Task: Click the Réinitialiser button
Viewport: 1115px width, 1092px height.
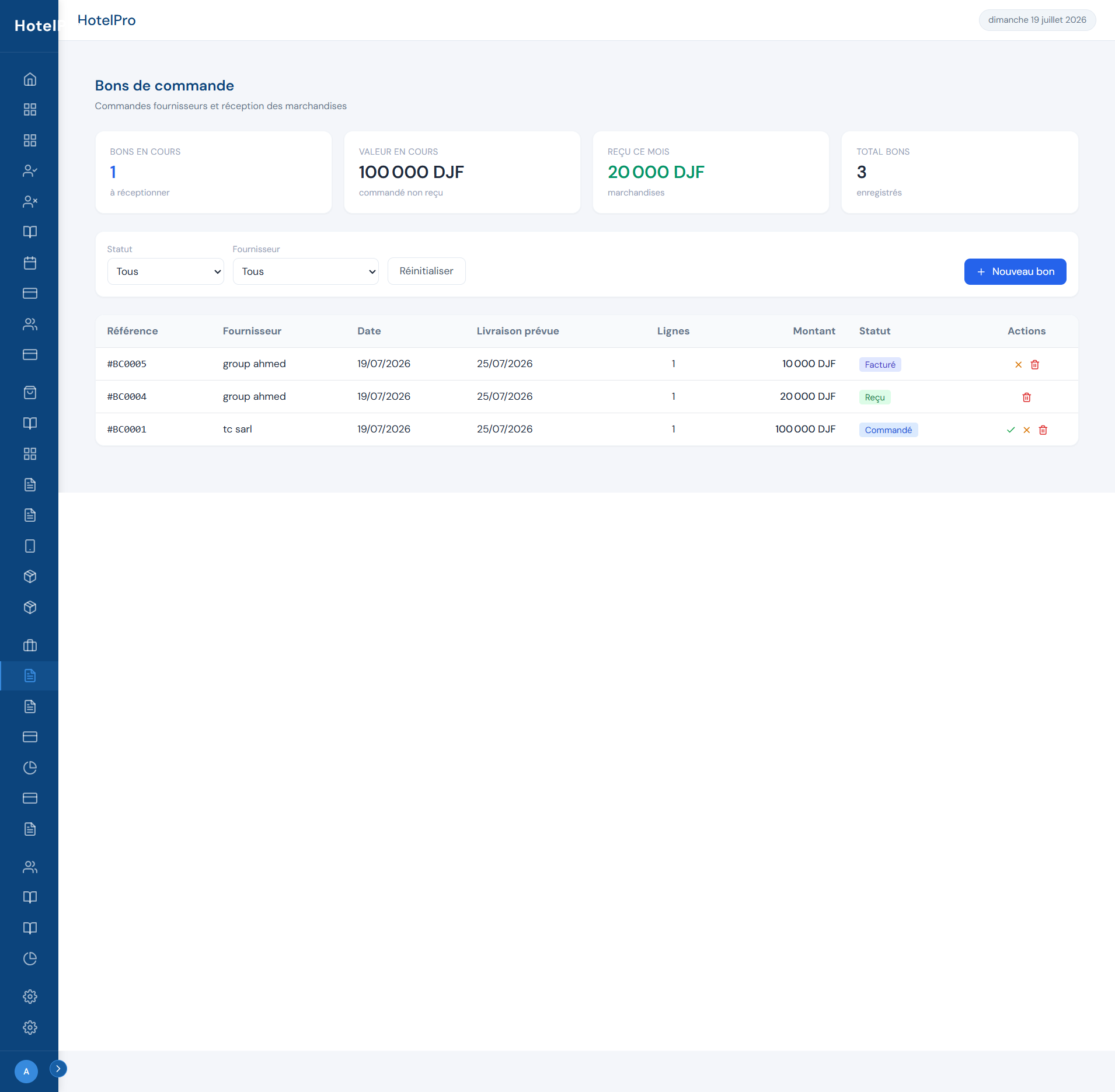Action: (x=426, y=271)
